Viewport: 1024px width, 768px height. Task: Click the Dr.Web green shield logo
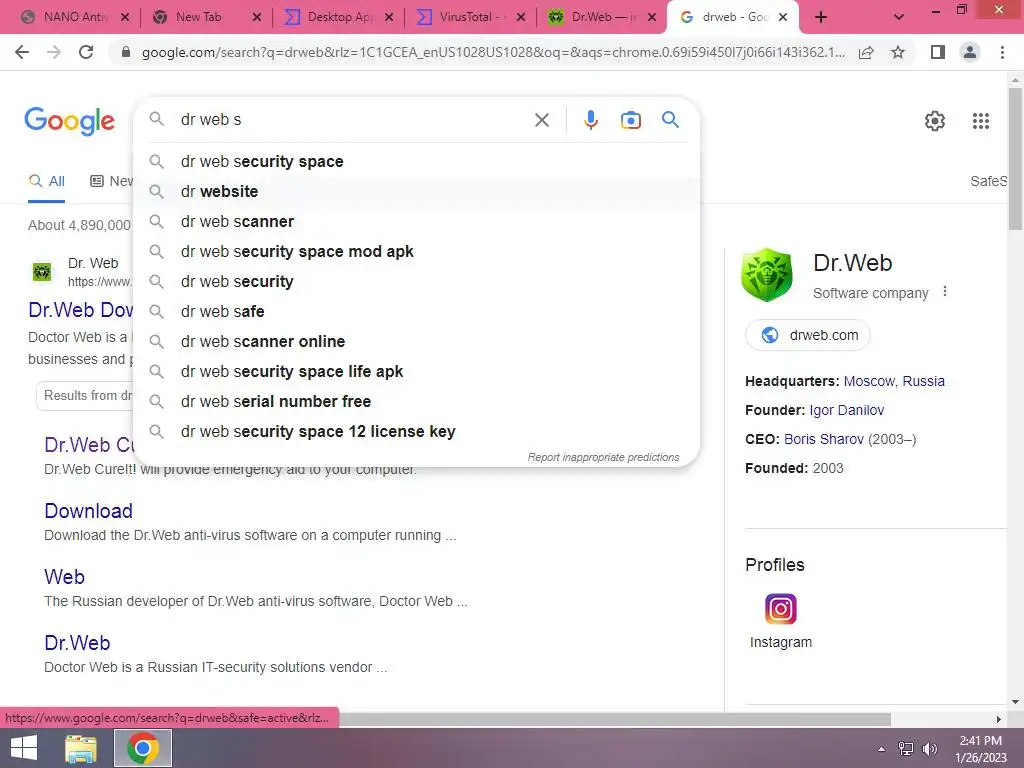pos(767,275)
